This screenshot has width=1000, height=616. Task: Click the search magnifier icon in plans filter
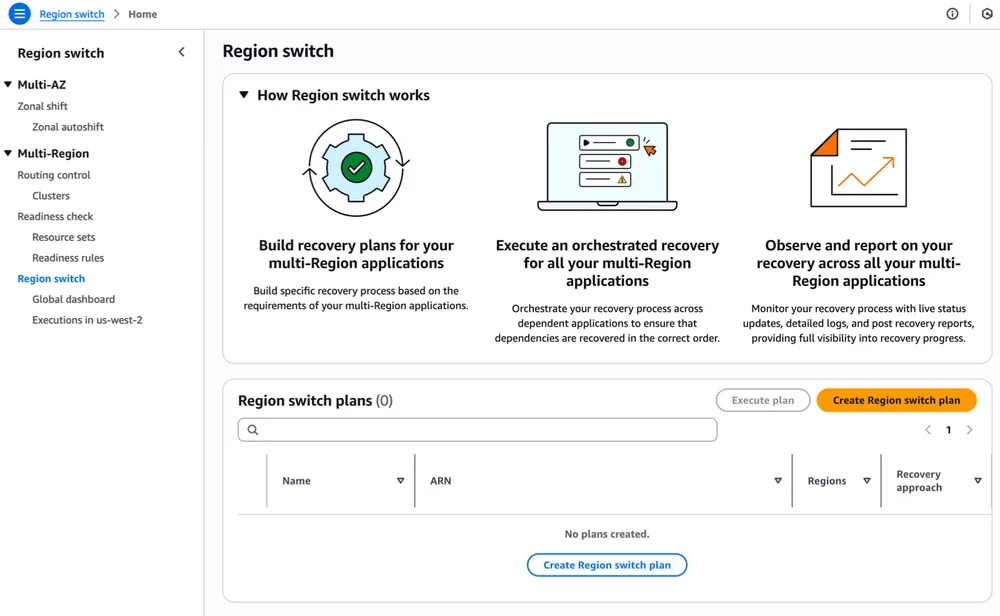click(x=253, y=430)
